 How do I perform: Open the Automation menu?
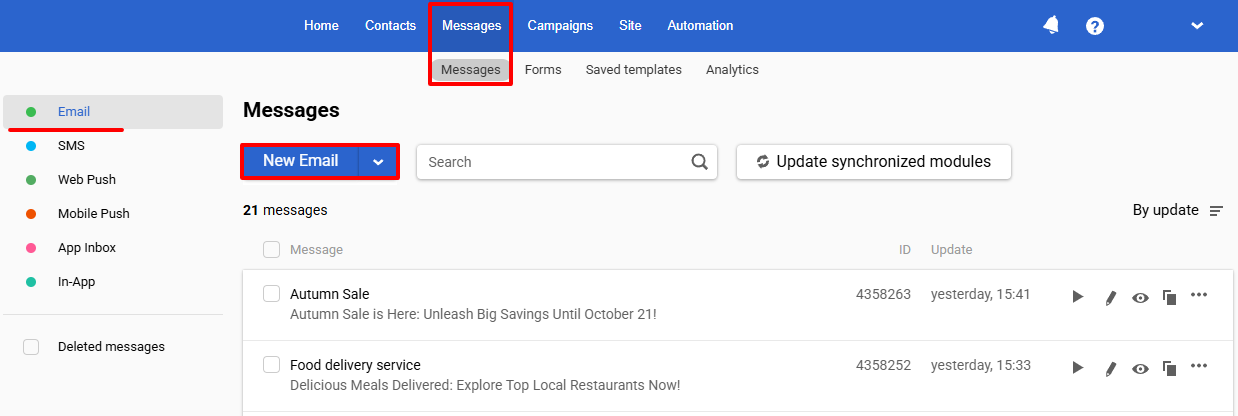point(700,26)
